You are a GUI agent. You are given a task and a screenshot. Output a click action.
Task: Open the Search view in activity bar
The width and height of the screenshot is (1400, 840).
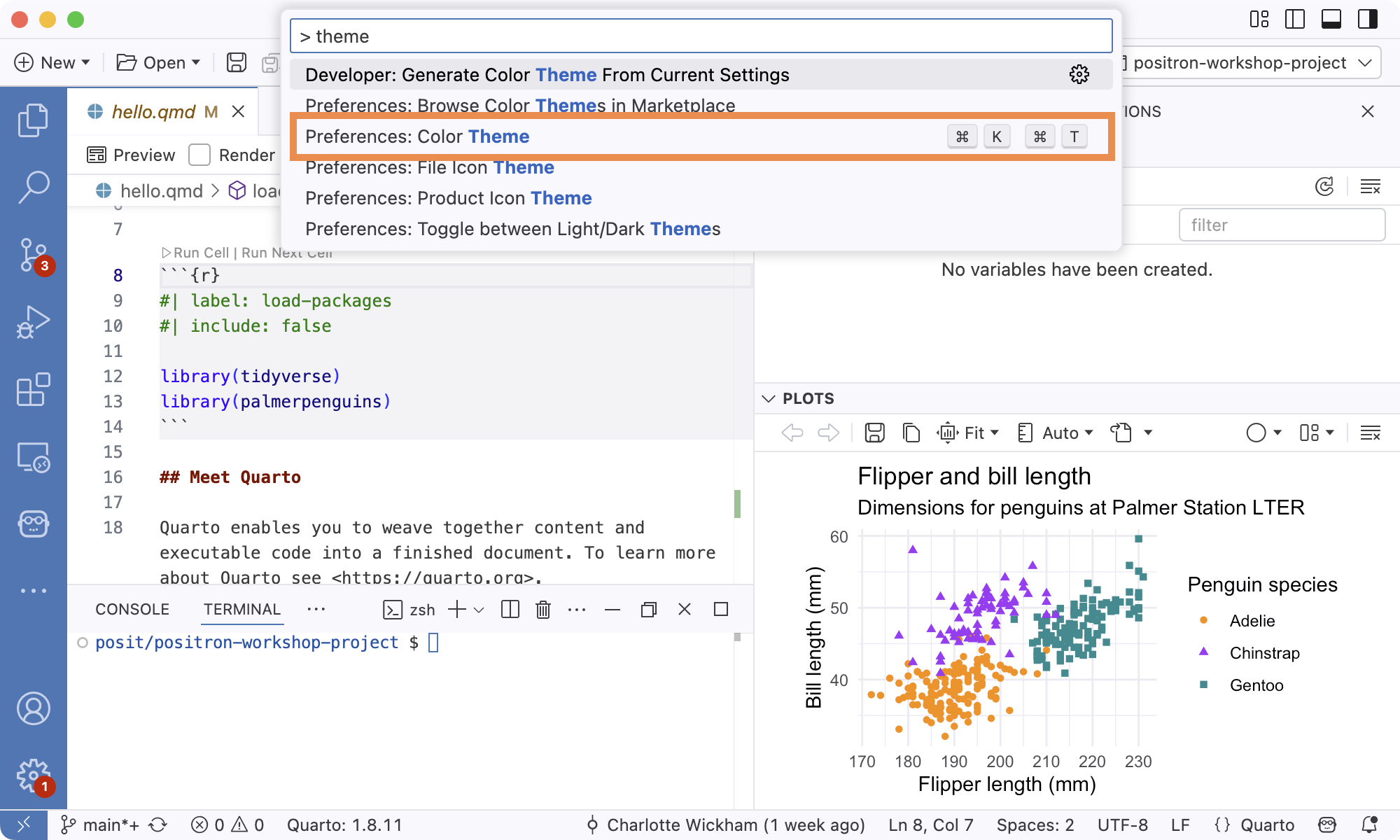(33, 188)
